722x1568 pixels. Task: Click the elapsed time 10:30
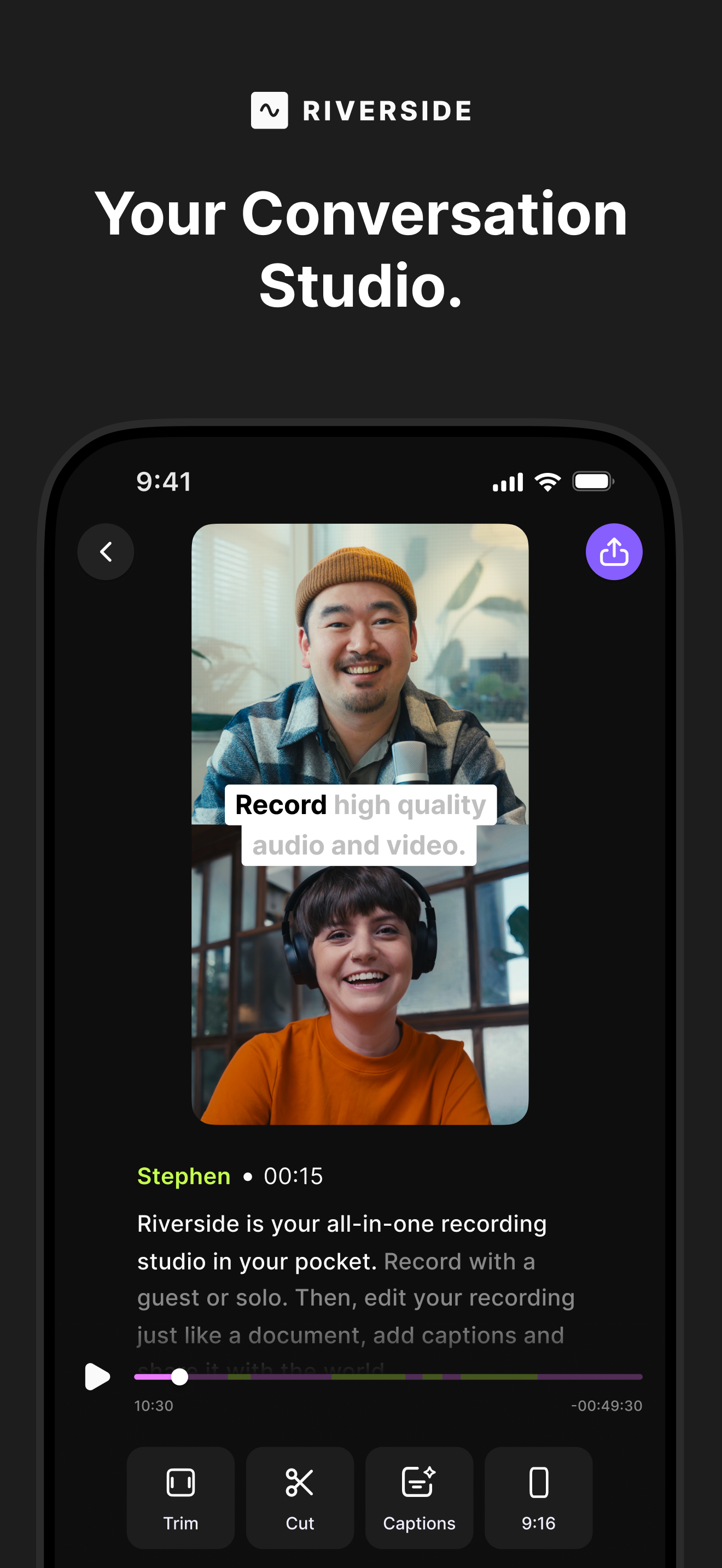[153, 1406]
